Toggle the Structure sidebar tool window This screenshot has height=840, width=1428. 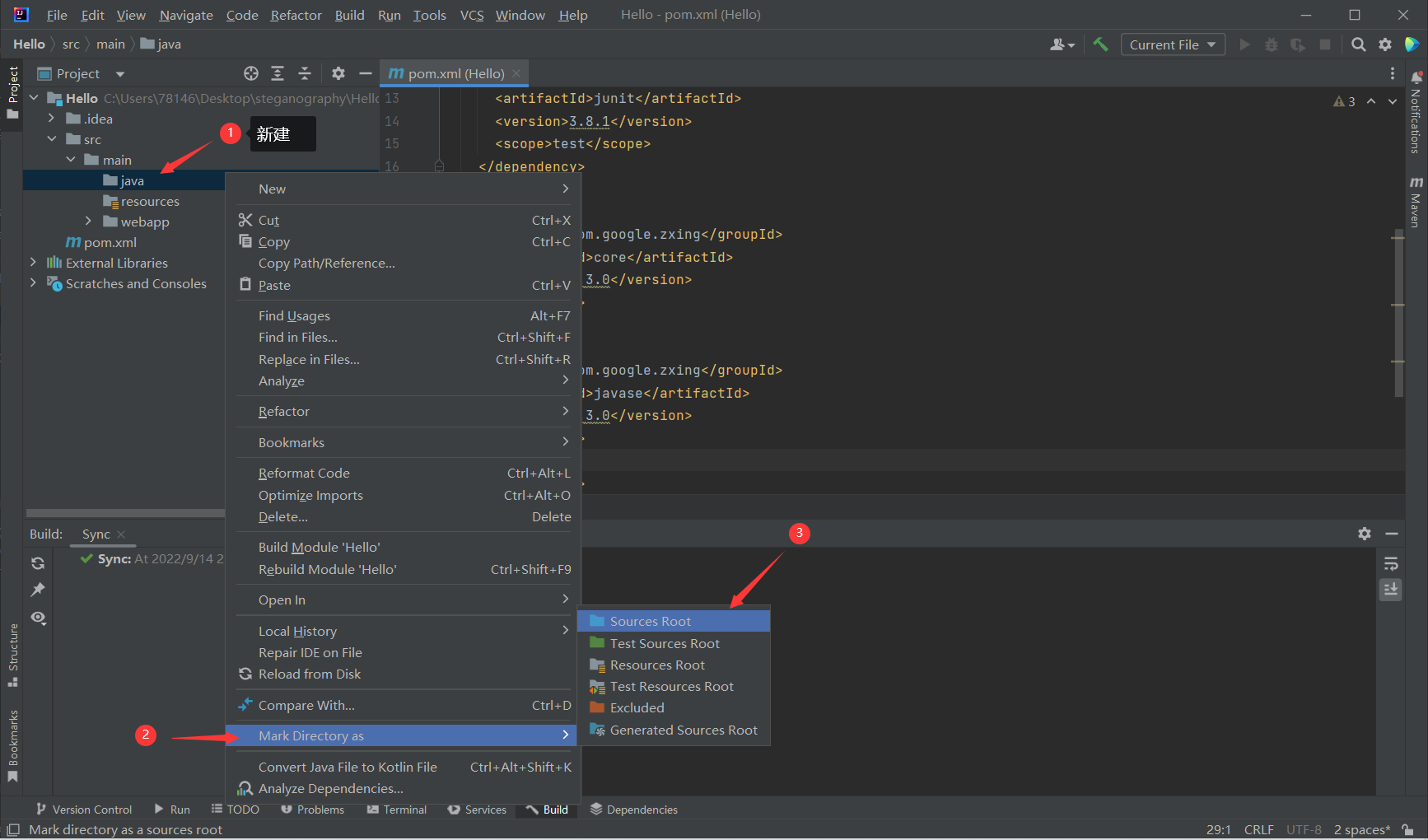point(12,656)
